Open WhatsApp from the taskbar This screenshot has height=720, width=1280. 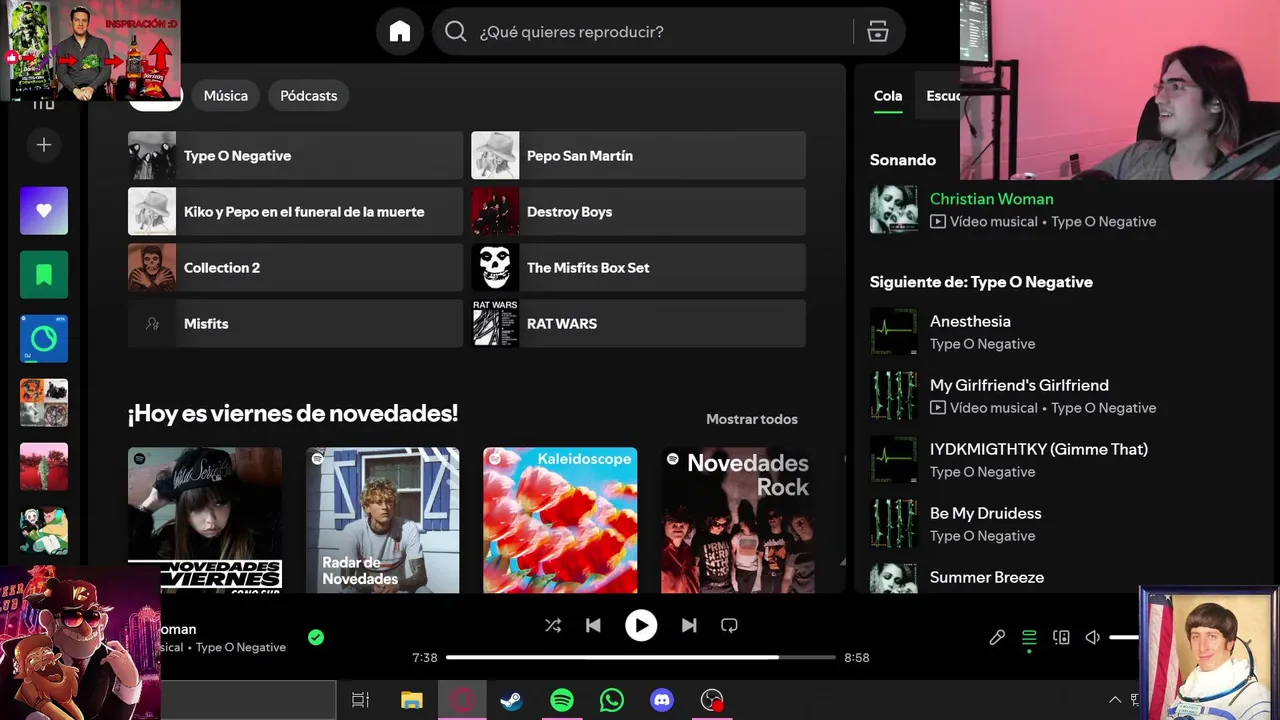(x=612, y=700)
